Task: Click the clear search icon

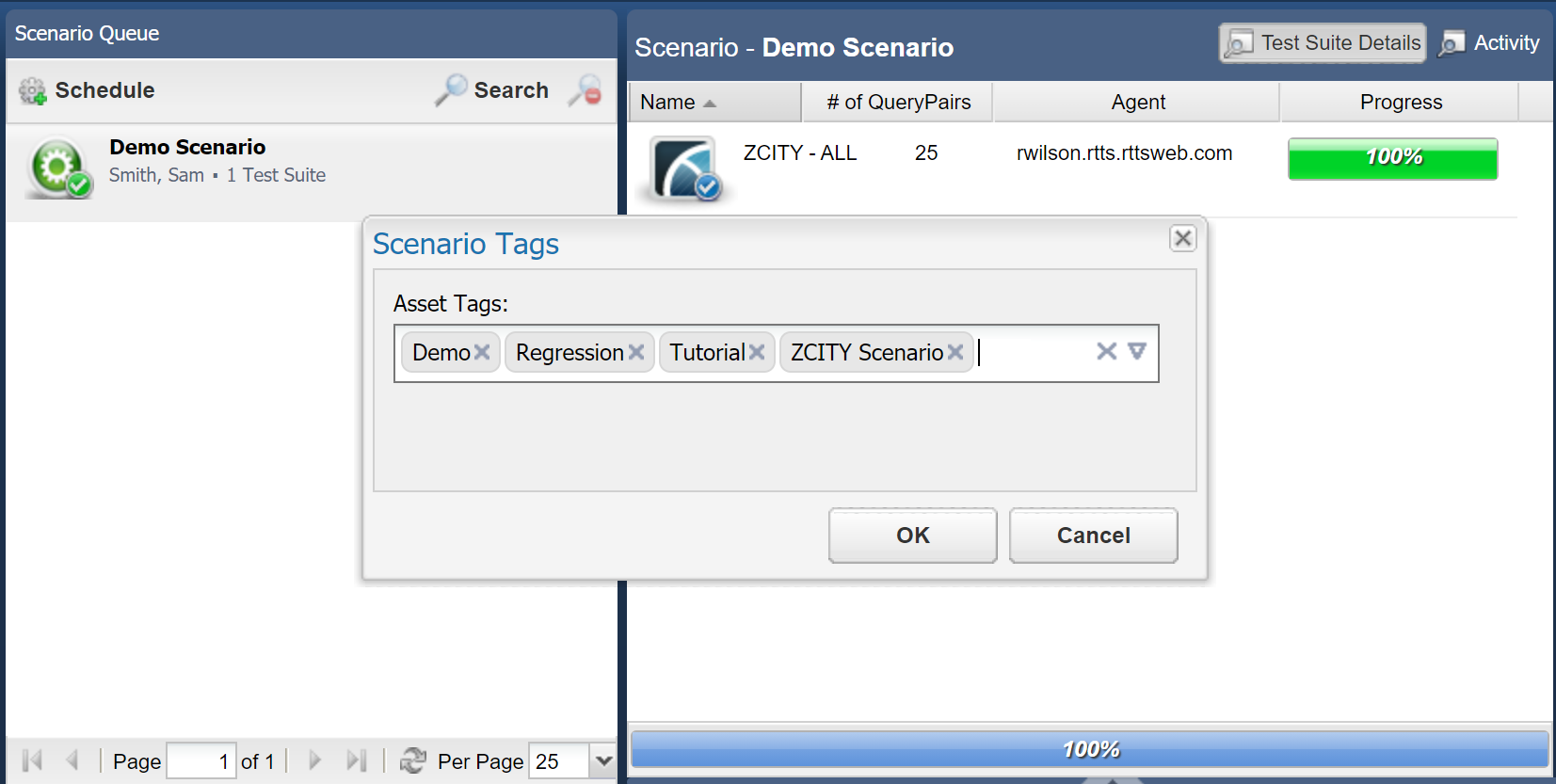Action: [586, 90]
